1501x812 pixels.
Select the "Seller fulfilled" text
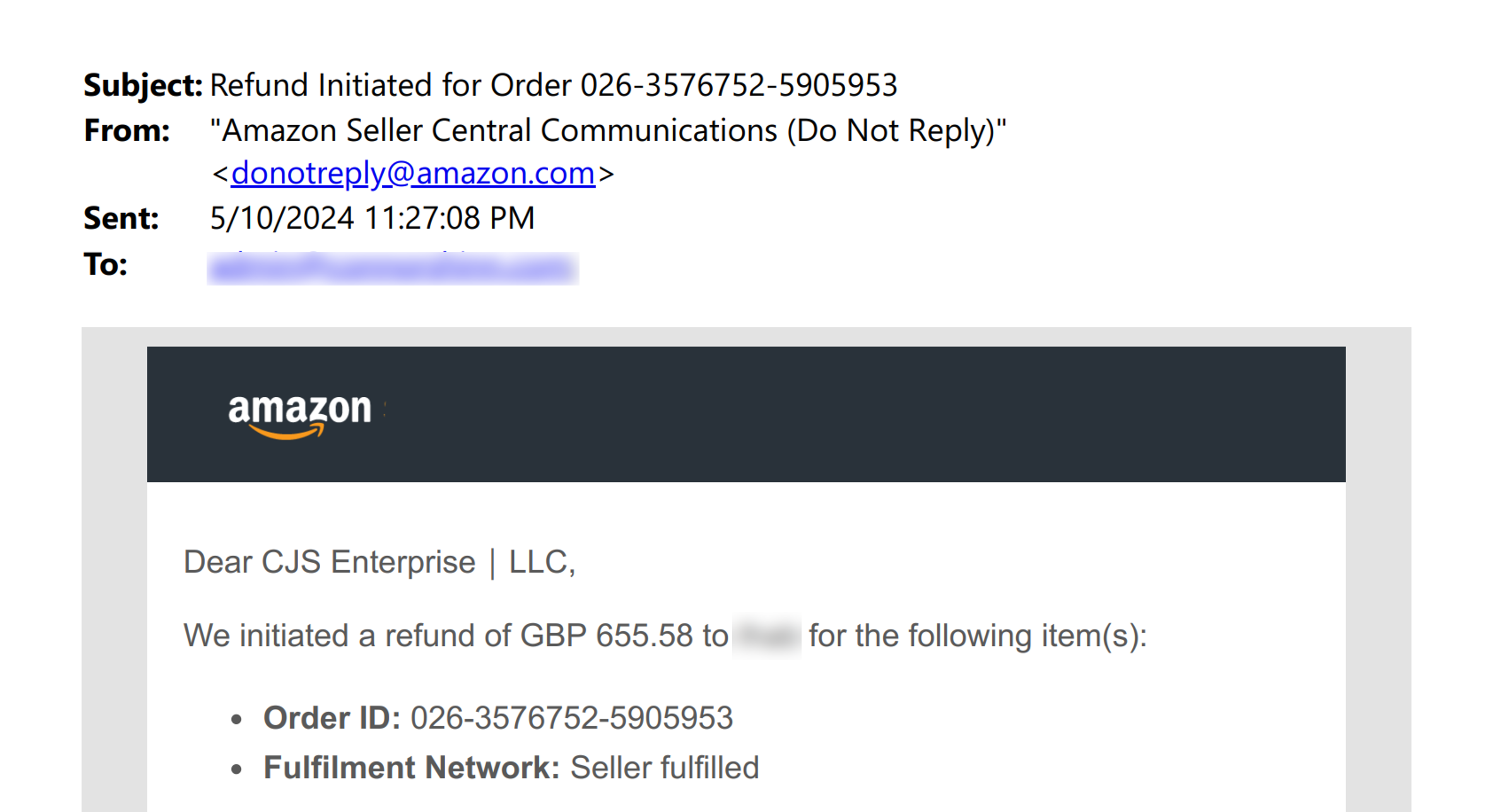[x=664, y=768]
